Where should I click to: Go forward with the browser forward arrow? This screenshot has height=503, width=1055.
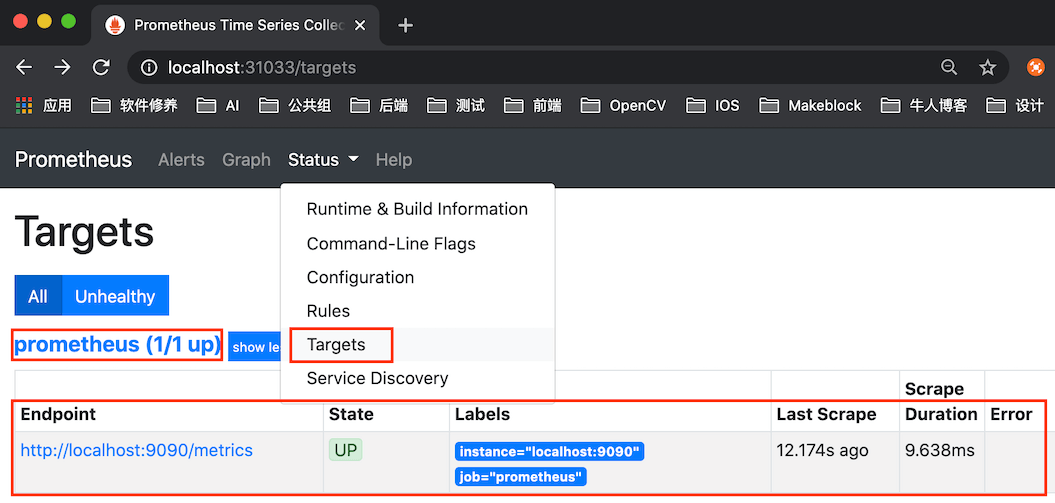pyautogui.click(x=63, y=67)
